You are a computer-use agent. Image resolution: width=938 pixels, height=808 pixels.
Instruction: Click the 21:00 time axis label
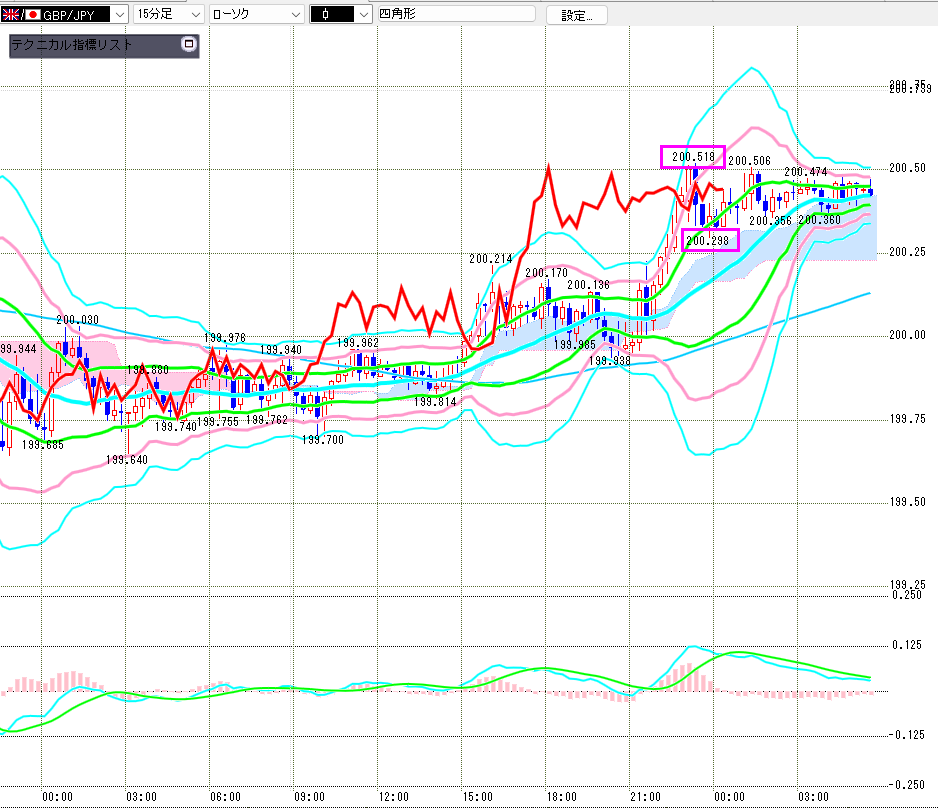[x=645, y=797]
